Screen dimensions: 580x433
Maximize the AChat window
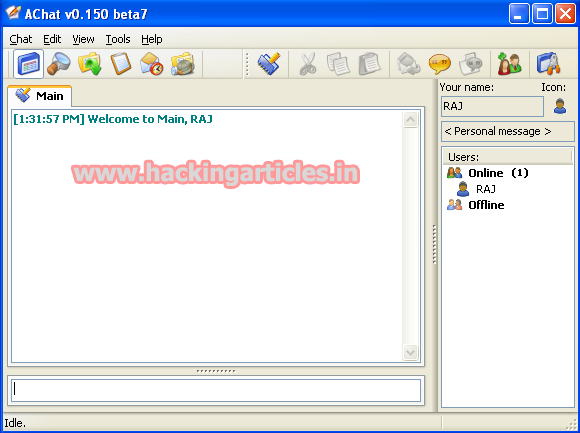(x=542, y=14)
